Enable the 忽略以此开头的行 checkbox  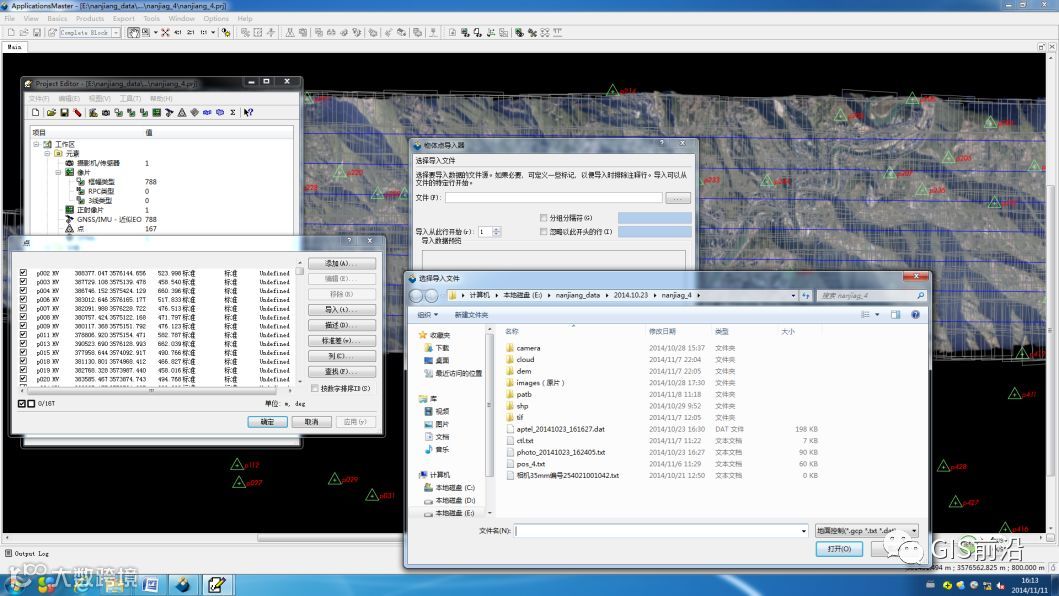544,232
